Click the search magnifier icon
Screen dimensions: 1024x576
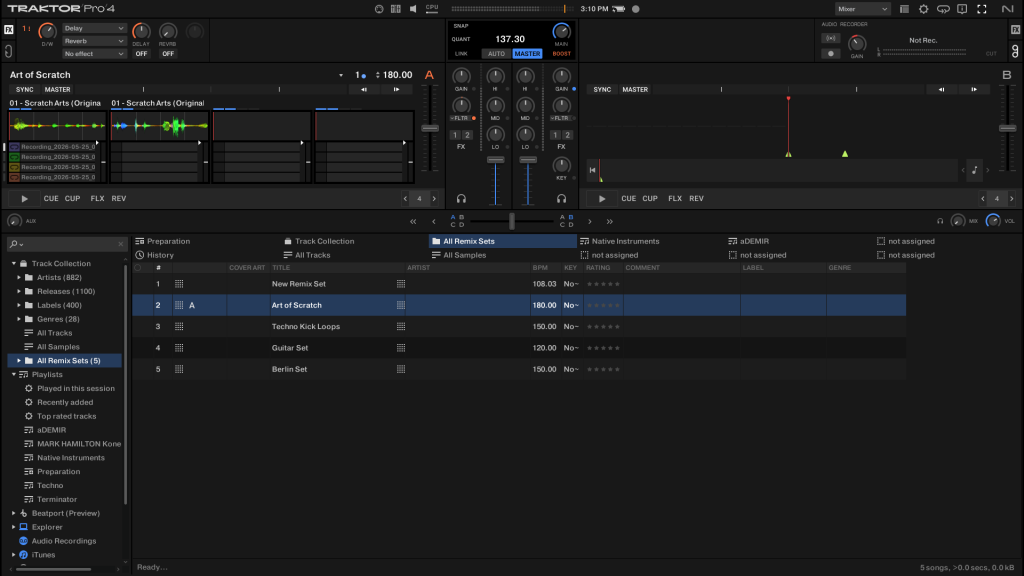(x=14, y=244)
